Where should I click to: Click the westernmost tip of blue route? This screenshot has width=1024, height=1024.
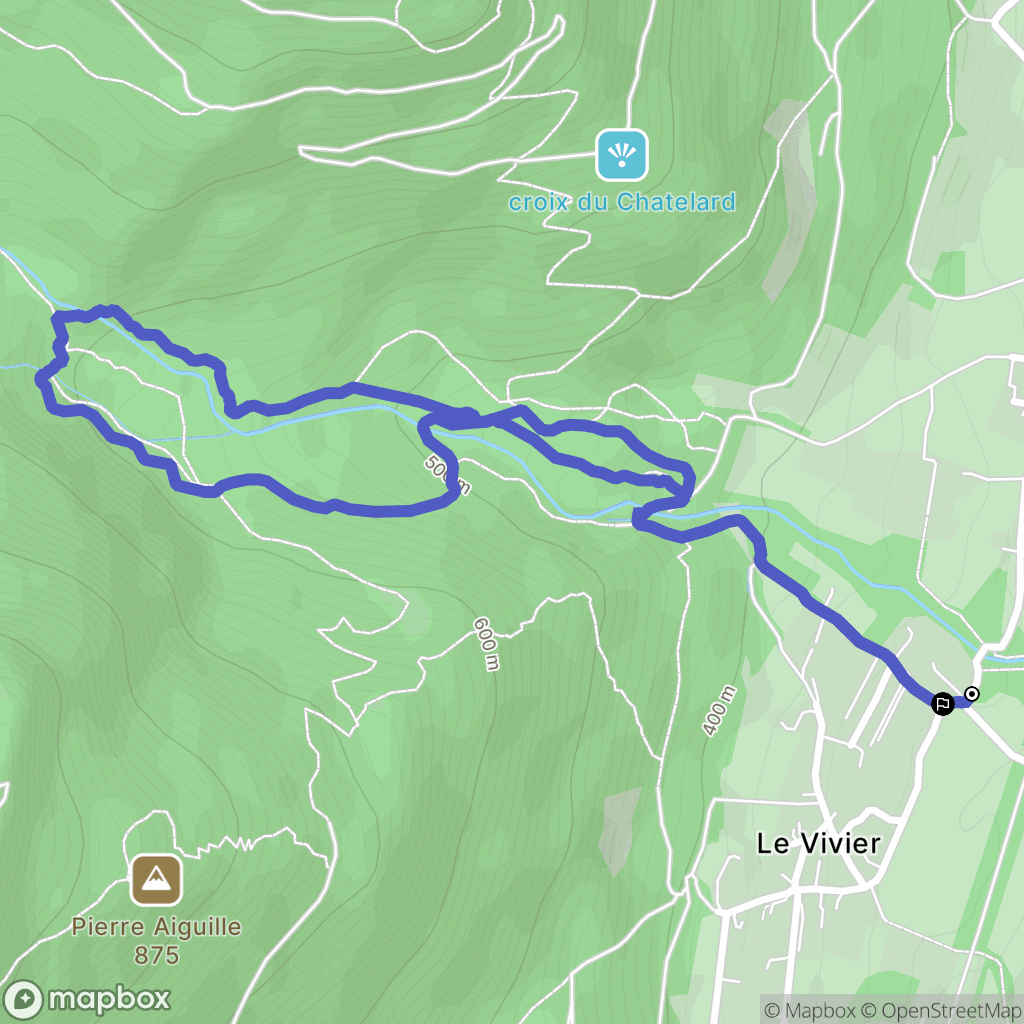pyautogui.click(x=40, y=376)
